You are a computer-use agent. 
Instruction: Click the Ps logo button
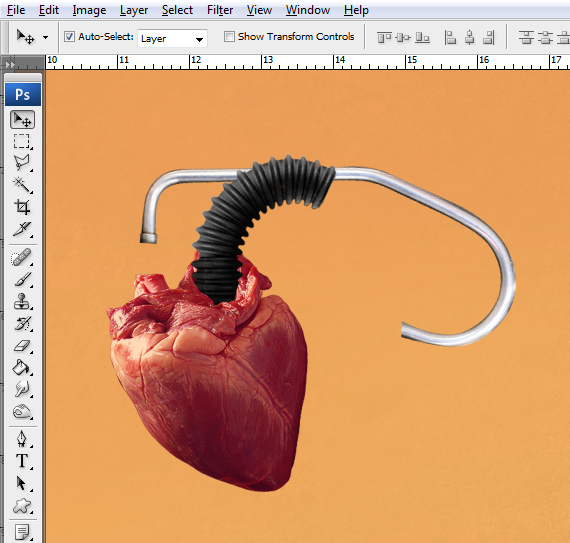[x=23, y=94]
